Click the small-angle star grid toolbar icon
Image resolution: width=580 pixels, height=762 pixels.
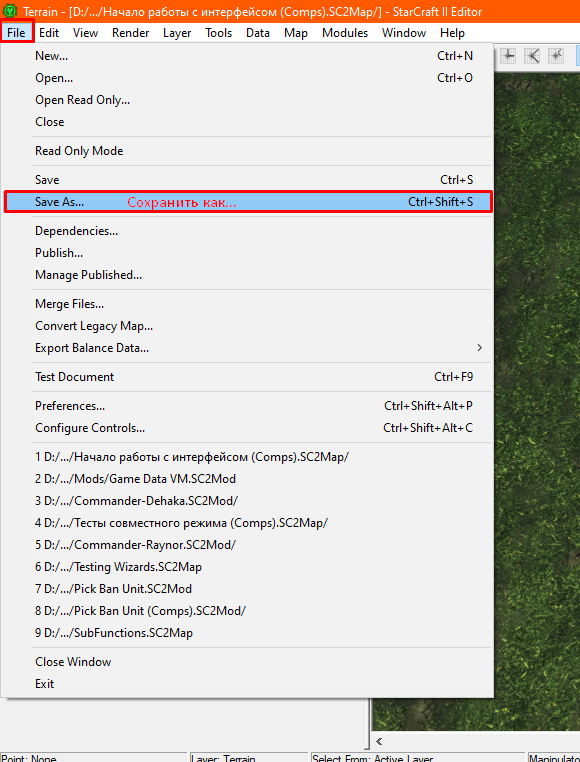pyautogui.click(x=556, y=55)
